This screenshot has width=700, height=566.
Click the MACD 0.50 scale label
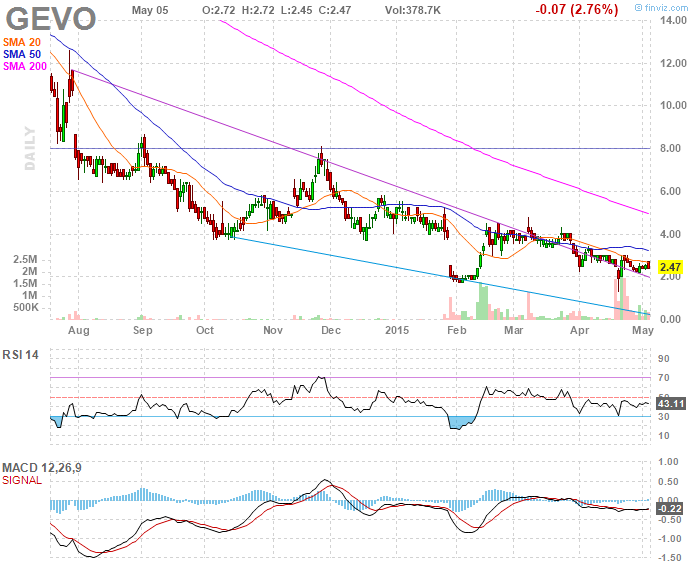pyautogui.click(x=669, y=482)
